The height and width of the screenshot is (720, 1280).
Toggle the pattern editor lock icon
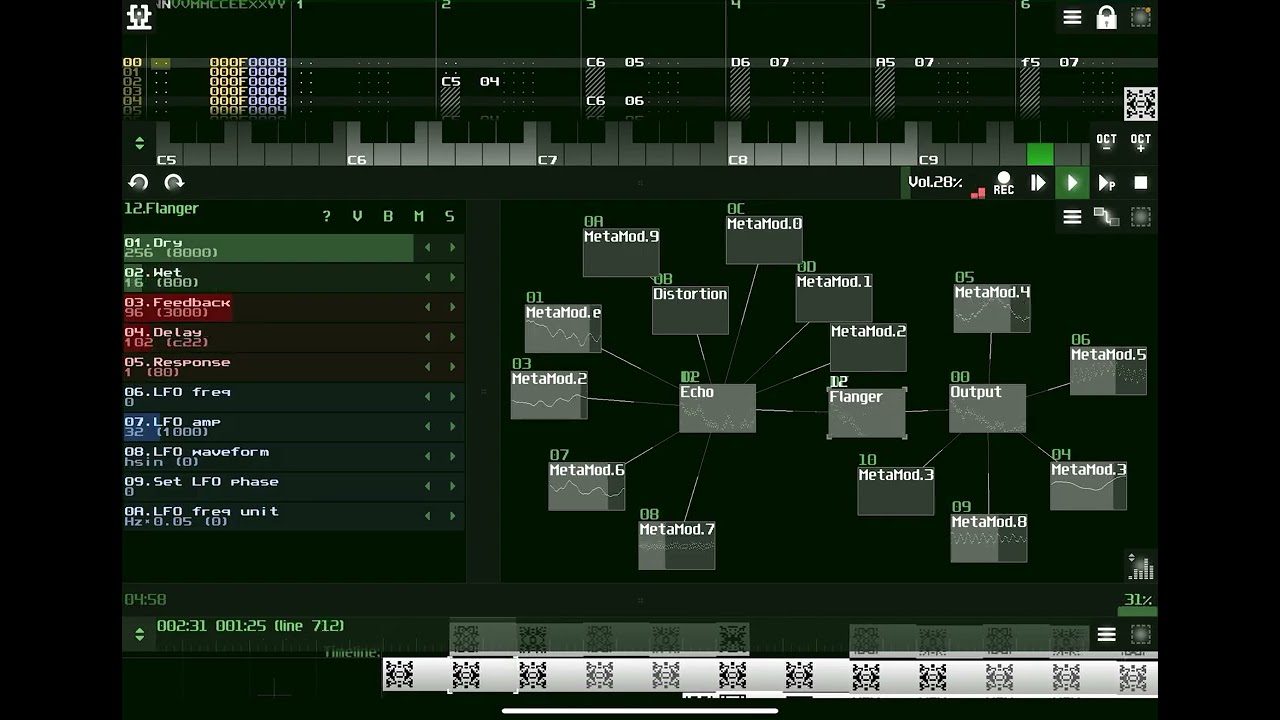coord(1106,17)
